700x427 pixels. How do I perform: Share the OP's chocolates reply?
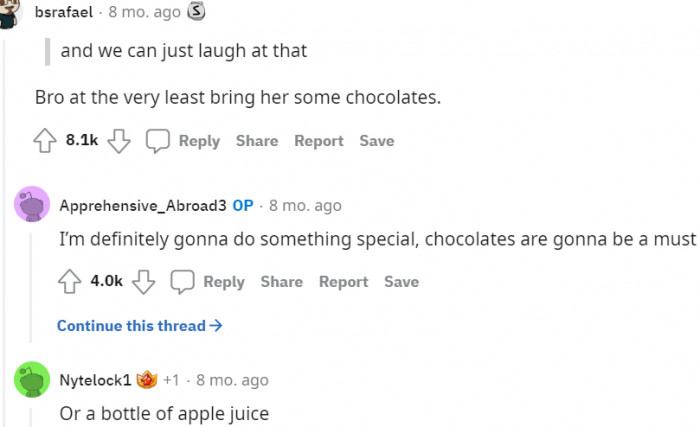(282, 282)
